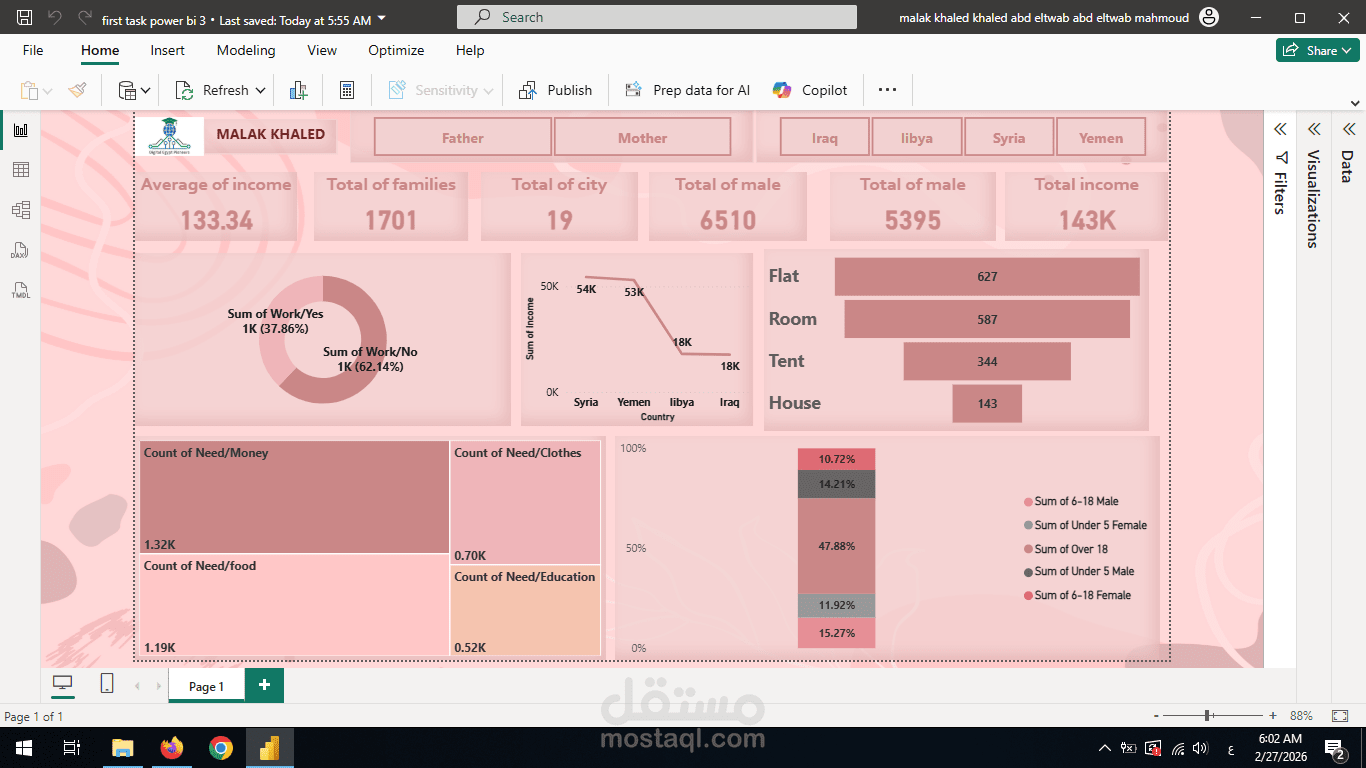This screenshot has width=1366, height=768.
Task: Click the Data pane label
Action: coord(1347,166)
